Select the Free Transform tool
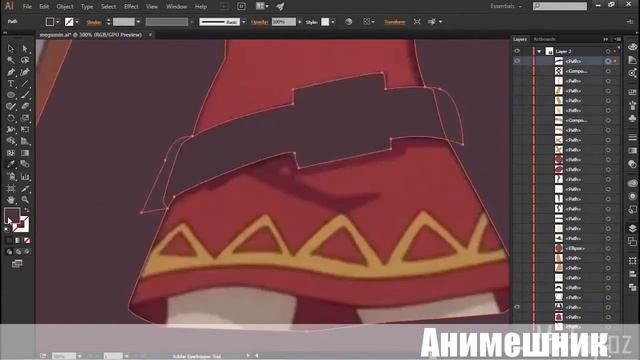The image size is (640, 360). 25,130
